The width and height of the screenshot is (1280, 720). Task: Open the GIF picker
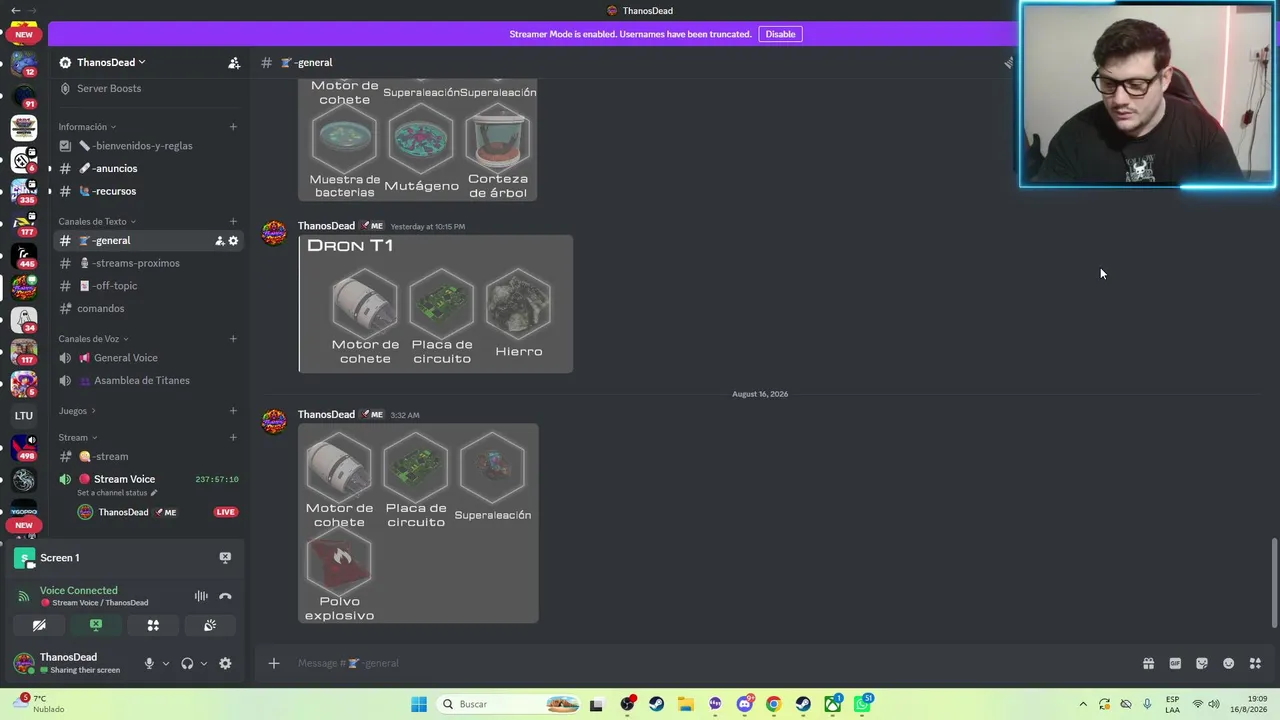coord(1175,663)
